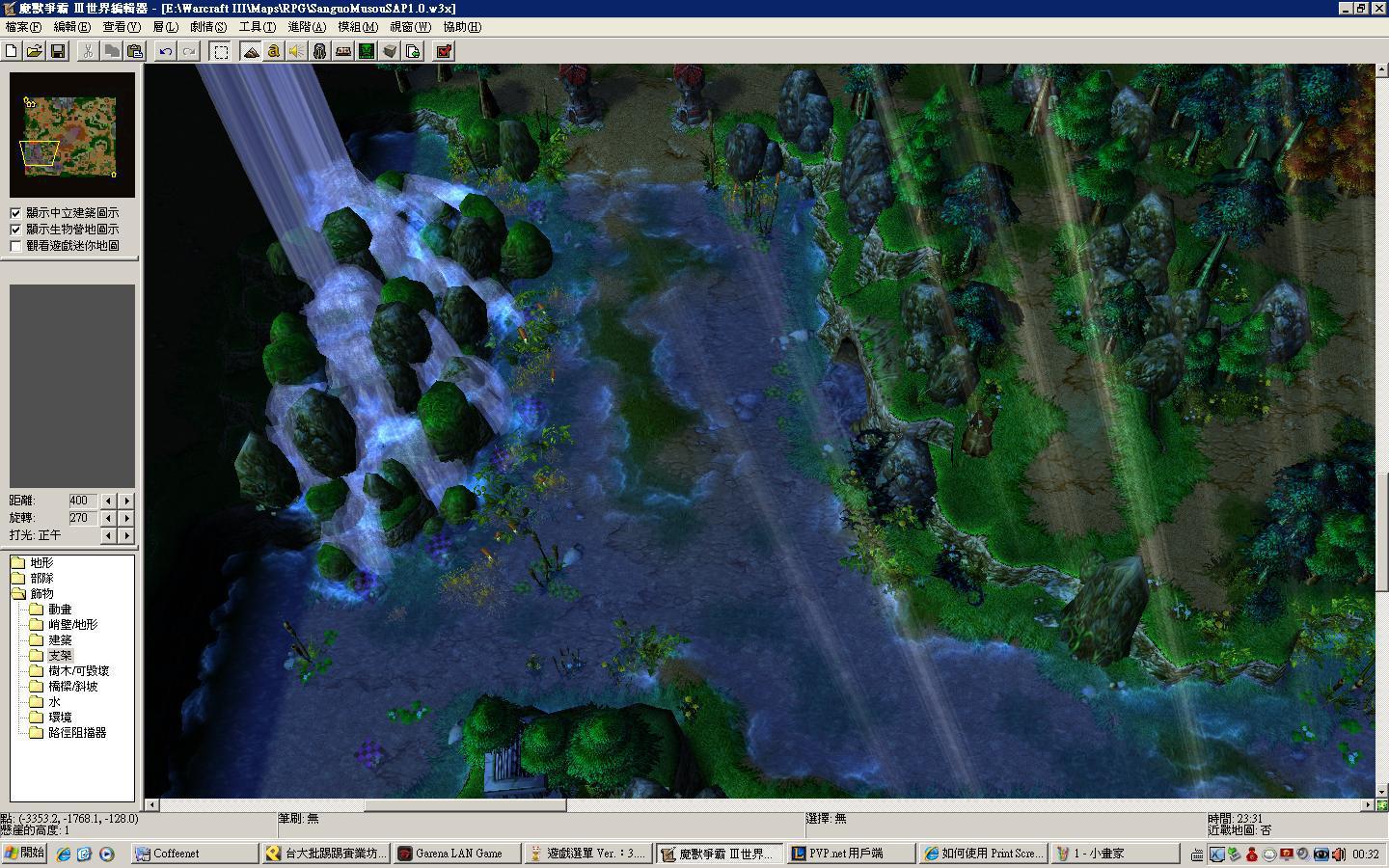Open the 工具(T) menu
Viewport: 1389px width, 868px height.
[x=258, y=27]
